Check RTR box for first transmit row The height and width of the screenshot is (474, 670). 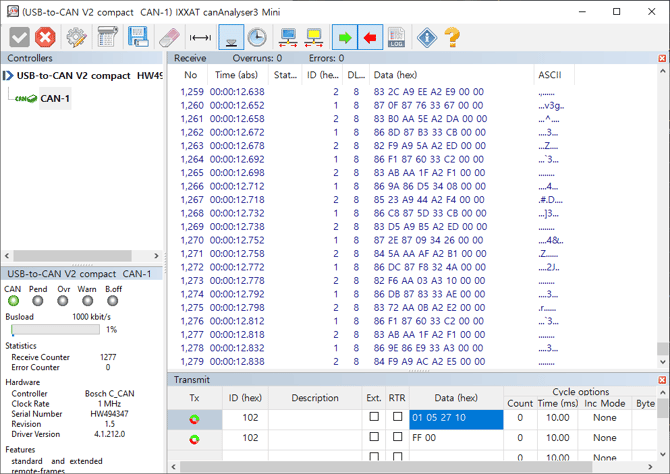click(397, 417)
